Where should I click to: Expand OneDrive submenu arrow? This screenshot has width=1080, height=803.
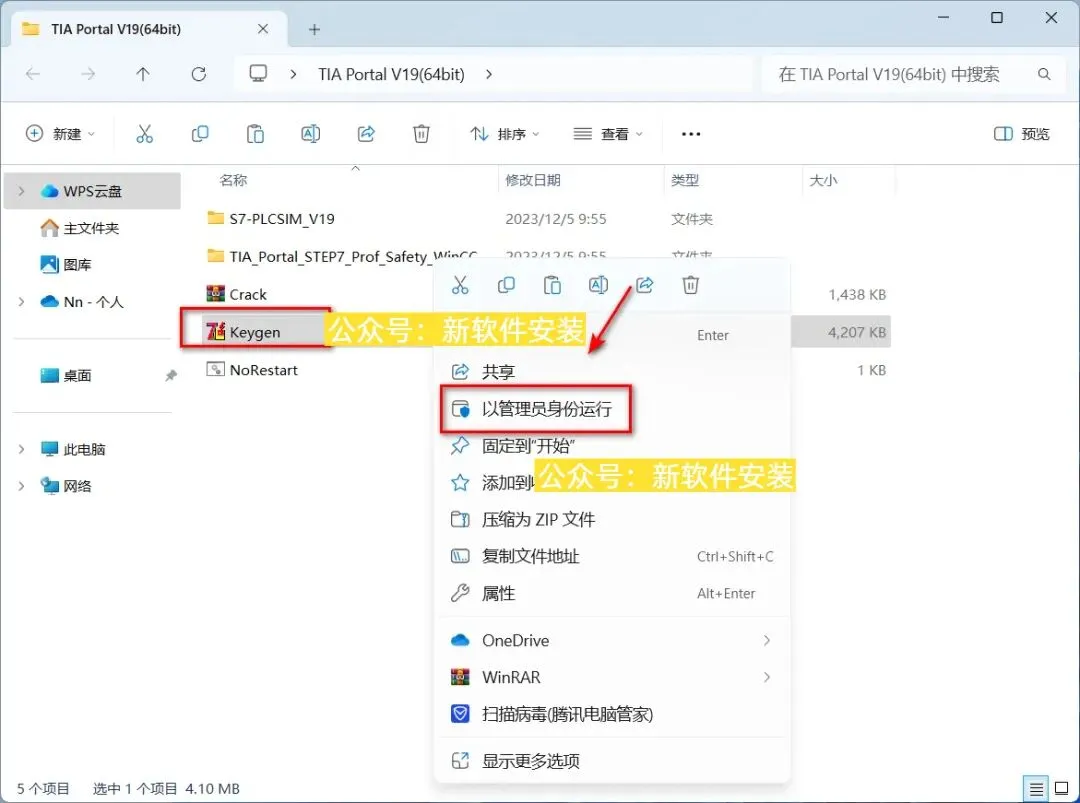767,640
